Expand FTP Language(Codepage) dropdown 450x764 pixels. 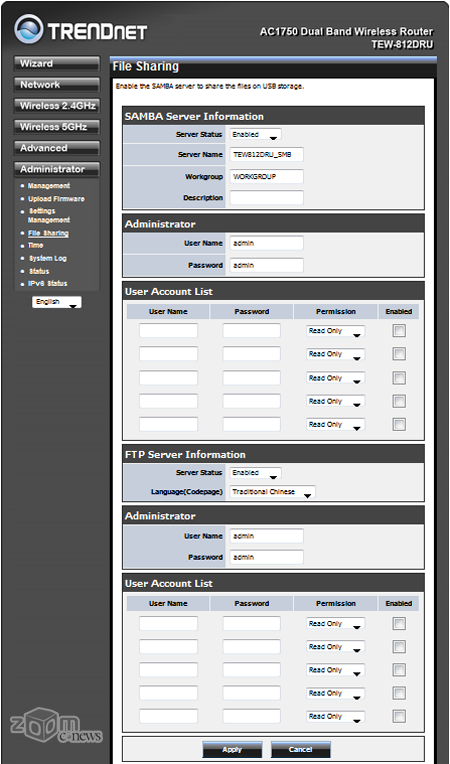pos(272,492)
